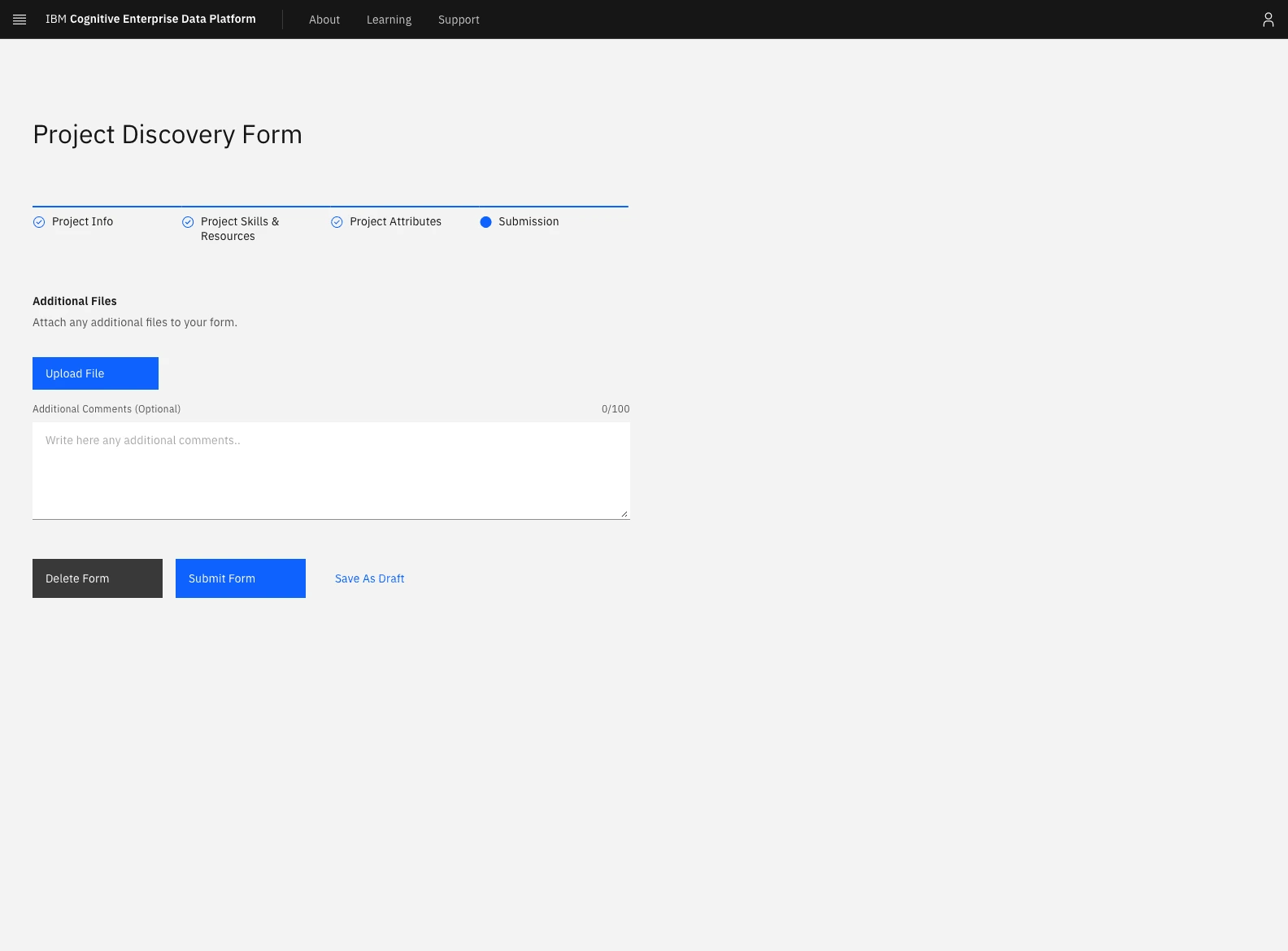The image size is (1288, 951).
Task: Select the Submission step label
Action: click(529, 221)
